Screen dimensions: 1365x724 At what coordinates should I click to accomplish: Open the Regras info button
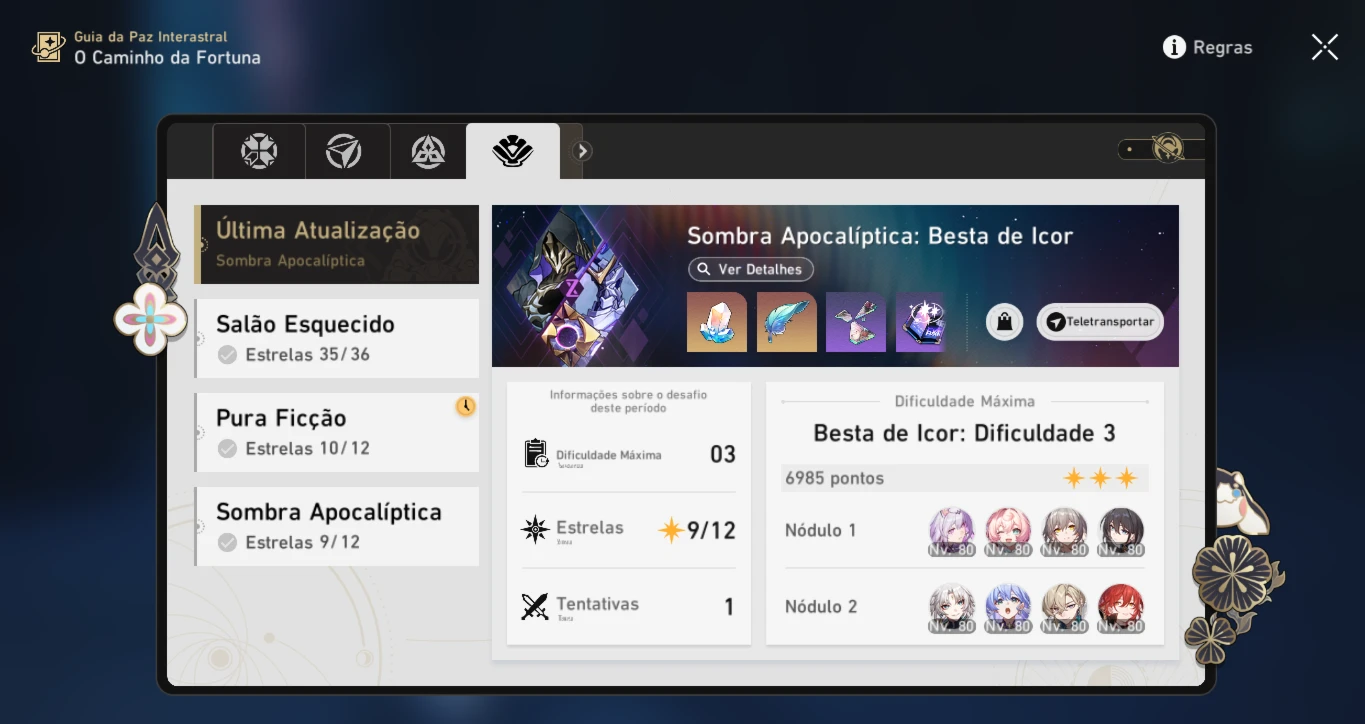point(1208,47)
